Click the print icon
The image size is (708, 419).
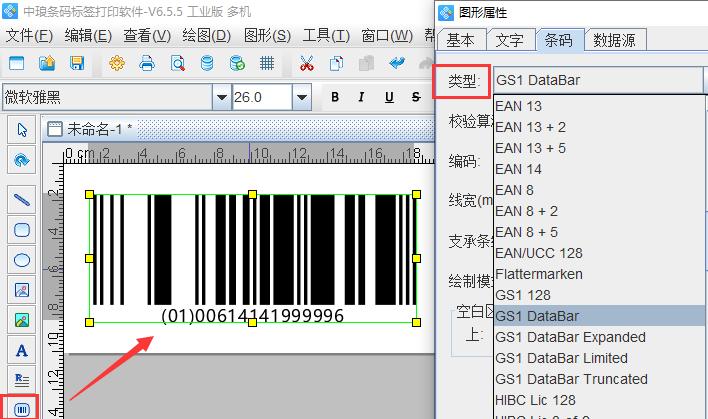pos(147,63)
